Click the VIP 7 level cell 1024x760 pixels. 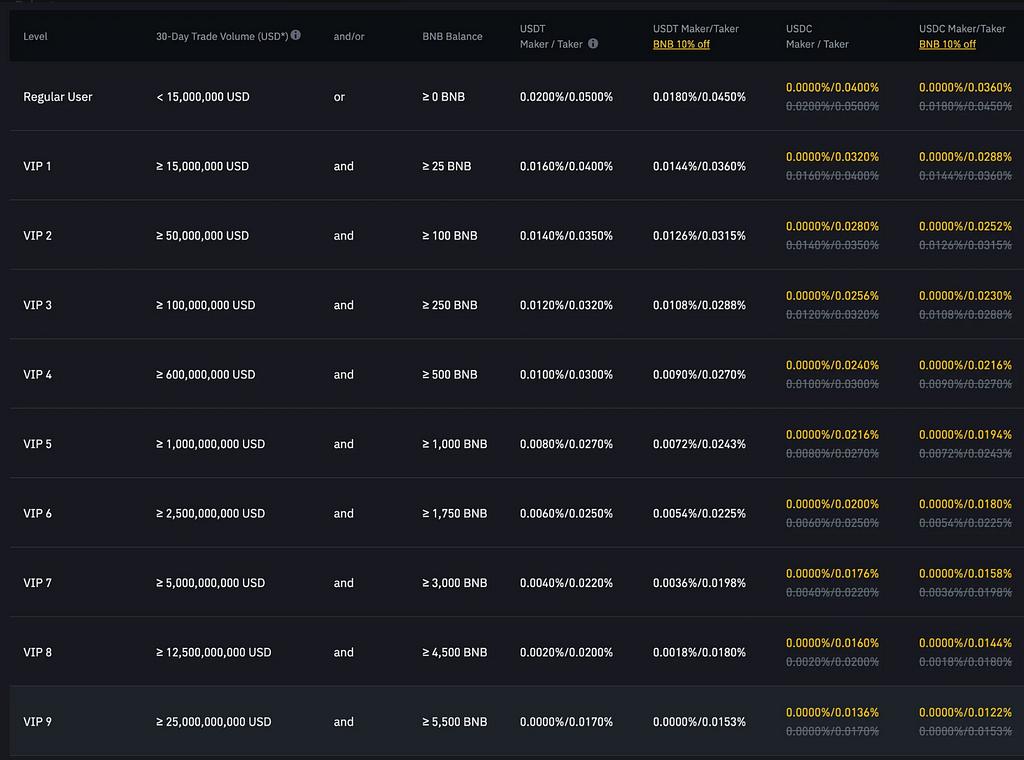(37, 583)
